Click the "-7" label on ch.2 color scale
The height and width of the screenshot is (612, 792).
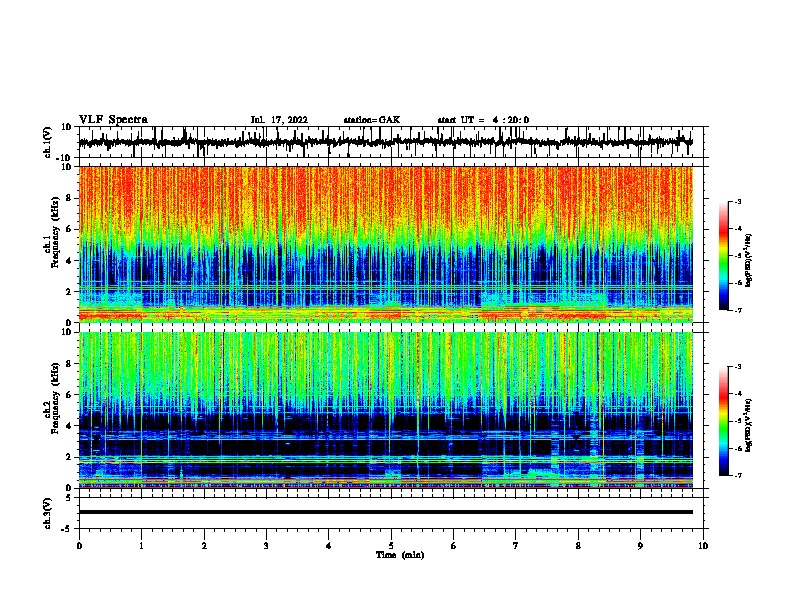coord(737,475)
